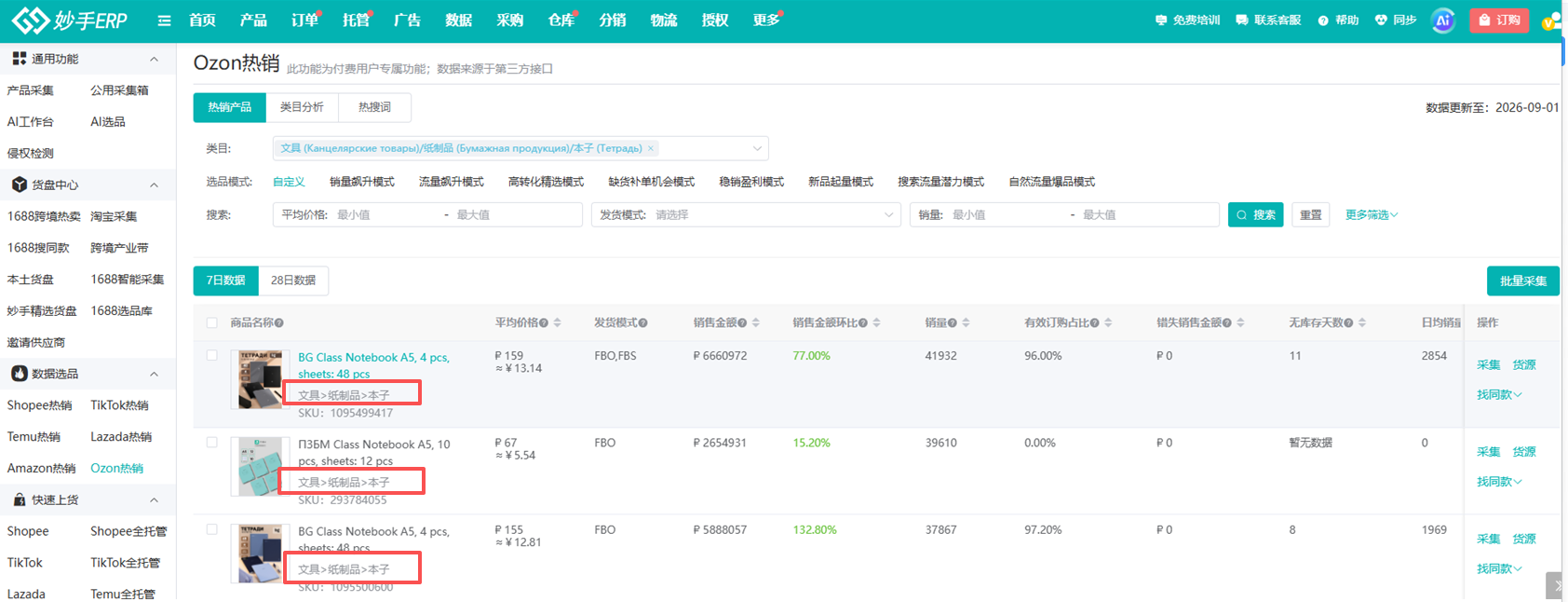
Task: Open 1688智能采集 in sidebar
Action: [128, 280]
